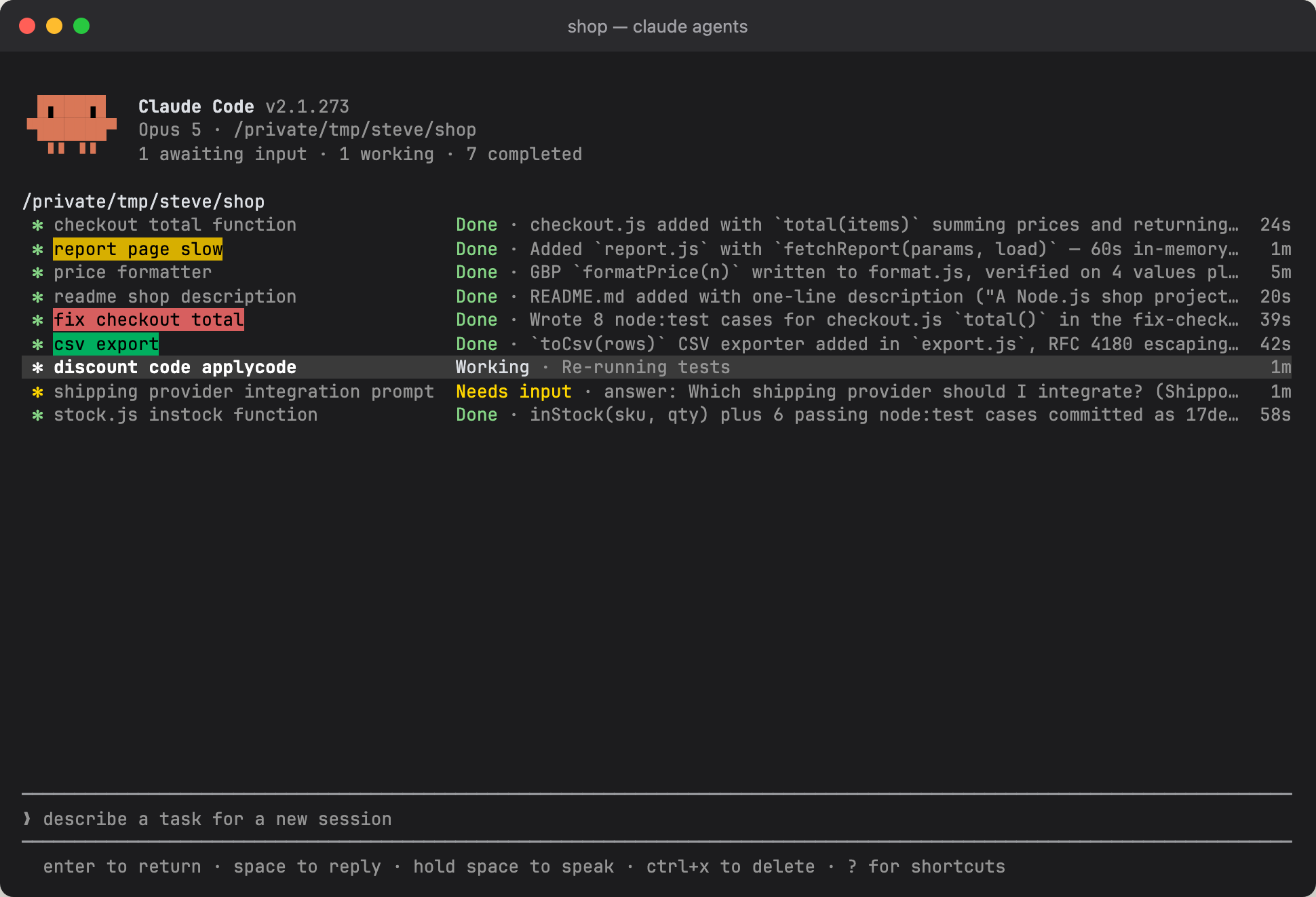The height and width of the screenshot is (897, 1316).
Task: Click the 'ctrl+x to delete' hint
Action: (730, 866)
